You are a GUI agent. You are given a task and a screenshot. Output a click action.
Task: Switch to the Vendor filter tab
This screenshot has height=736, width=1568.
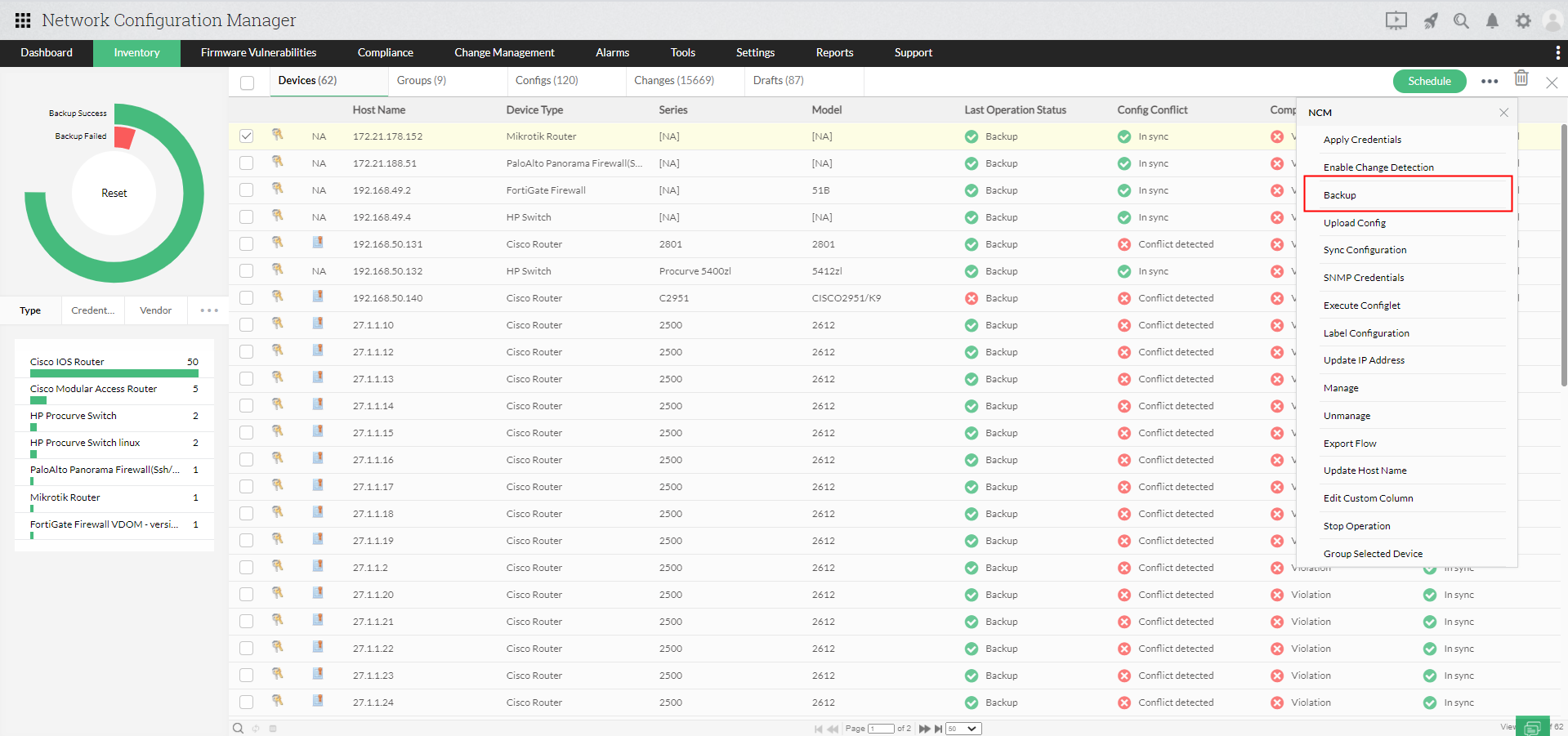pyautogui.click(x=154, y=310)
